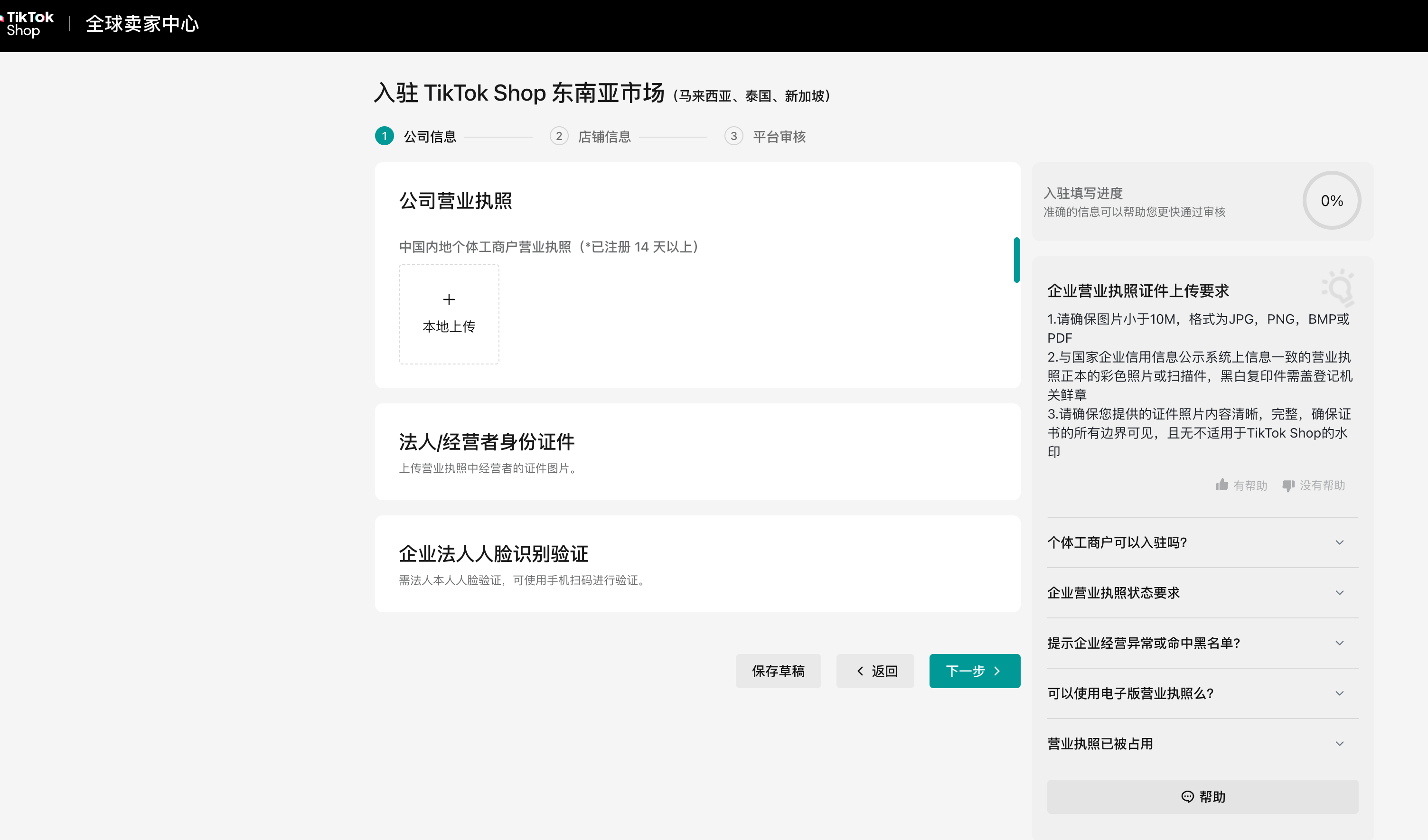
Task: Click the 0% progress ring
Action: click(1332, 201)
